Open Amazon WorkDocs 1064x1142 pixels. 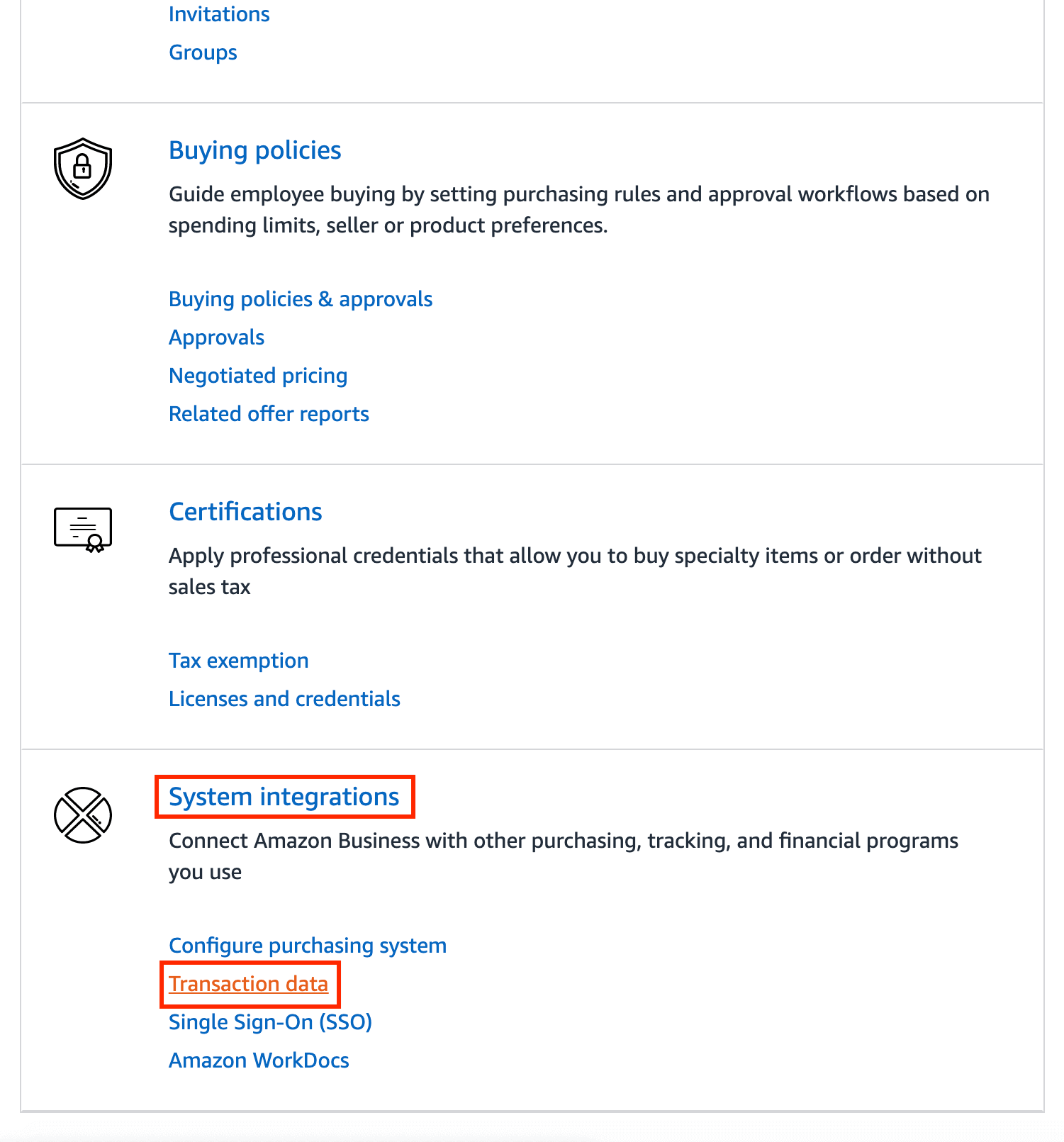tap(258, 1060)
